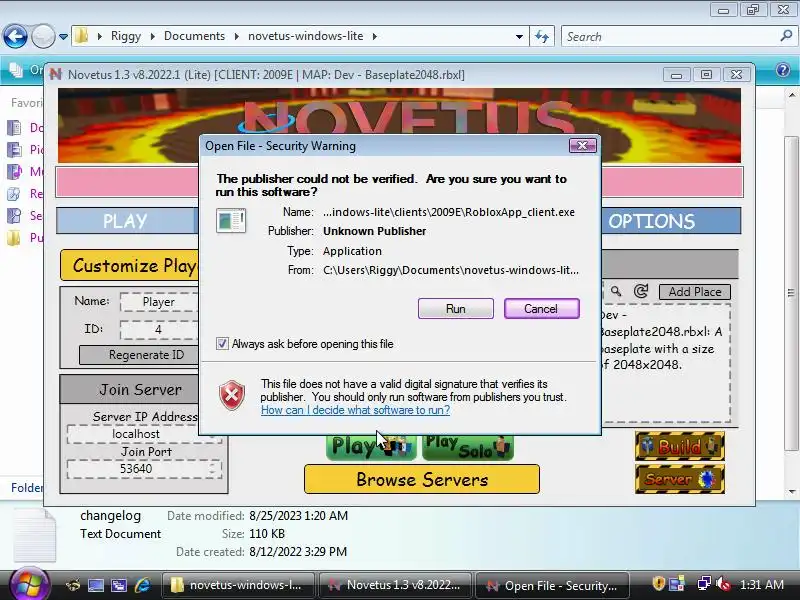Select the PLAY tab in Novetus

126,221
